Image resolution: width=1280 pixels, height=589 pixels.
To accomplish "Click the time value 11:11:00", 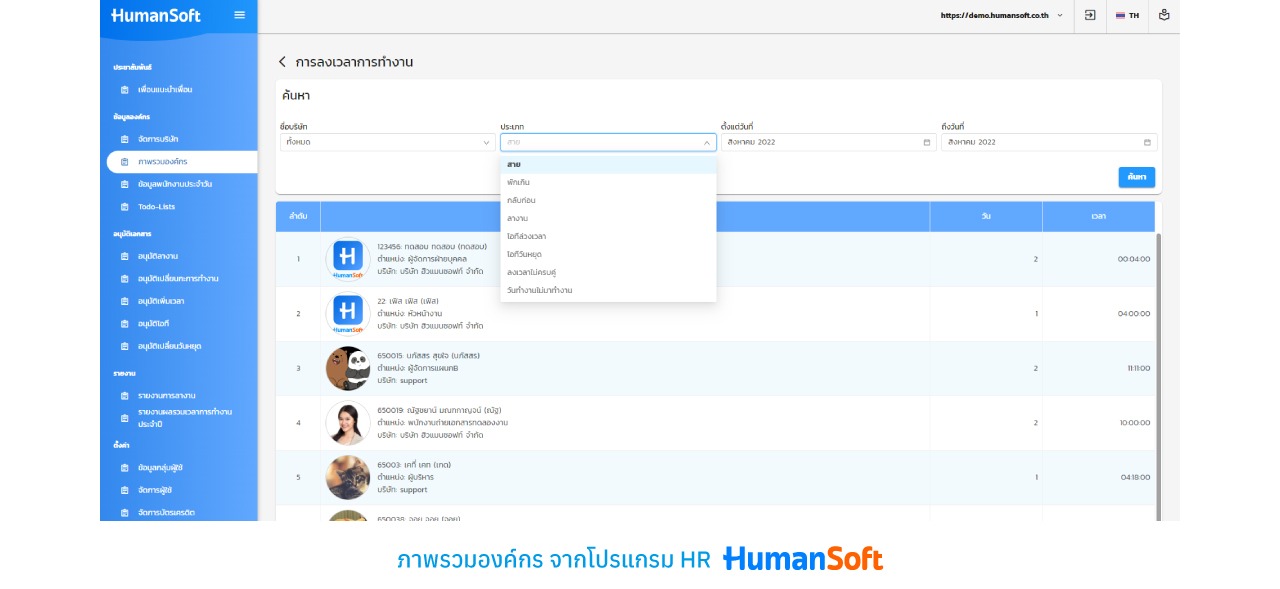I will coord(1139,368).
